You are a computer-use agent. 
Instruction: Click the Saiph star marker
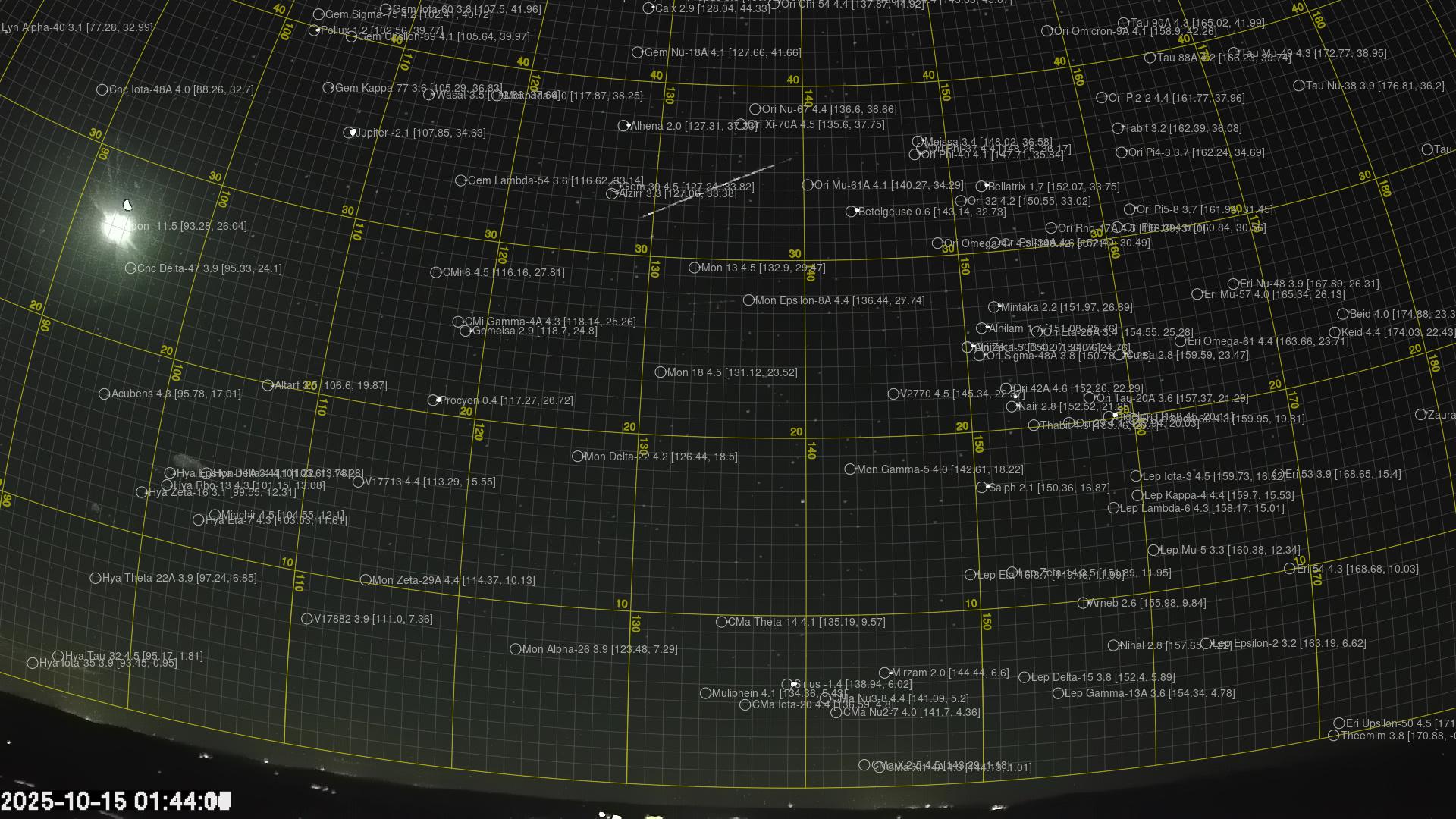click(x=982, y=488)
